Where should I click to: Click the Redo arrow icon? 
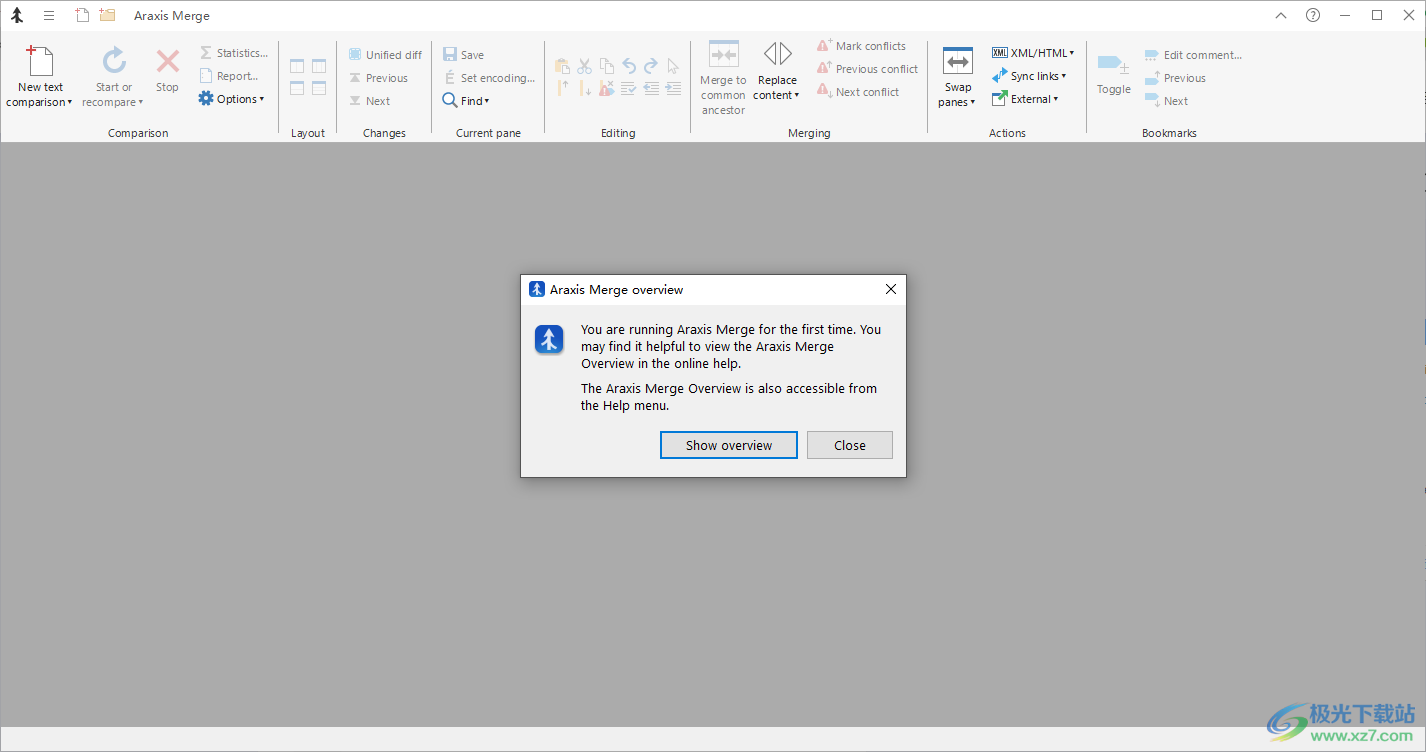[651, 66]
